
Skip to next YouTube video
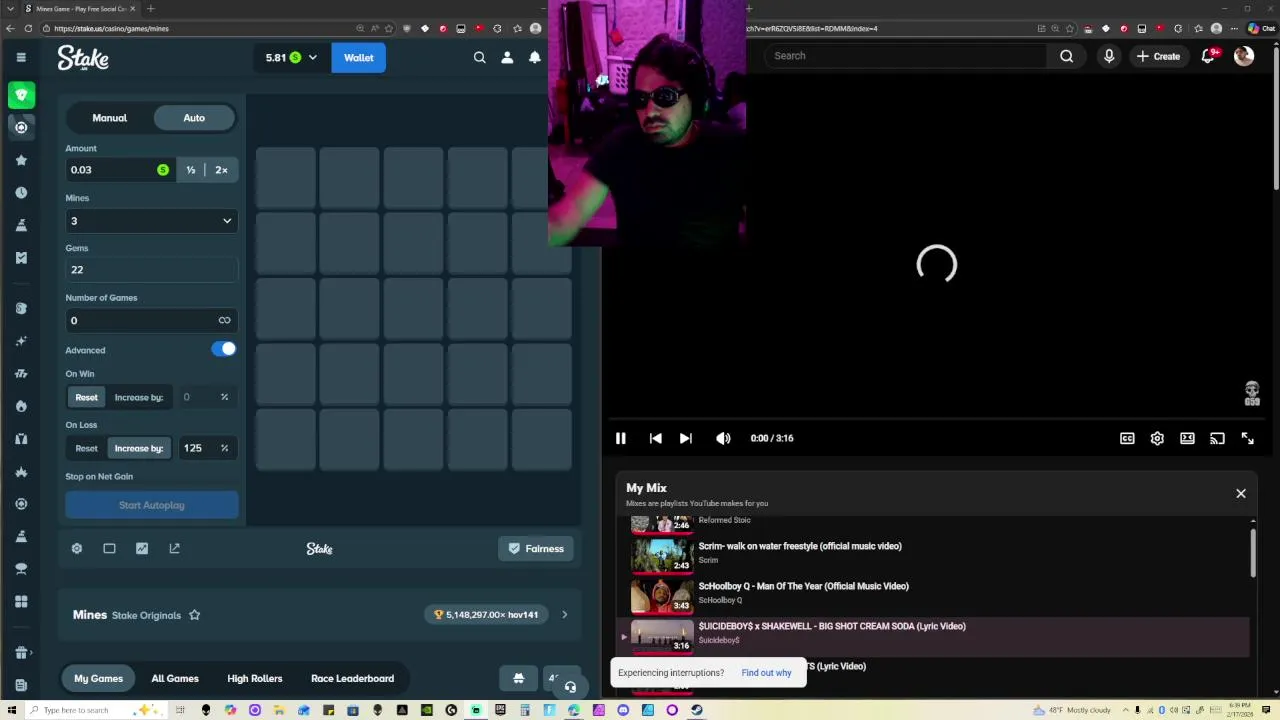[x=685, y=438]
